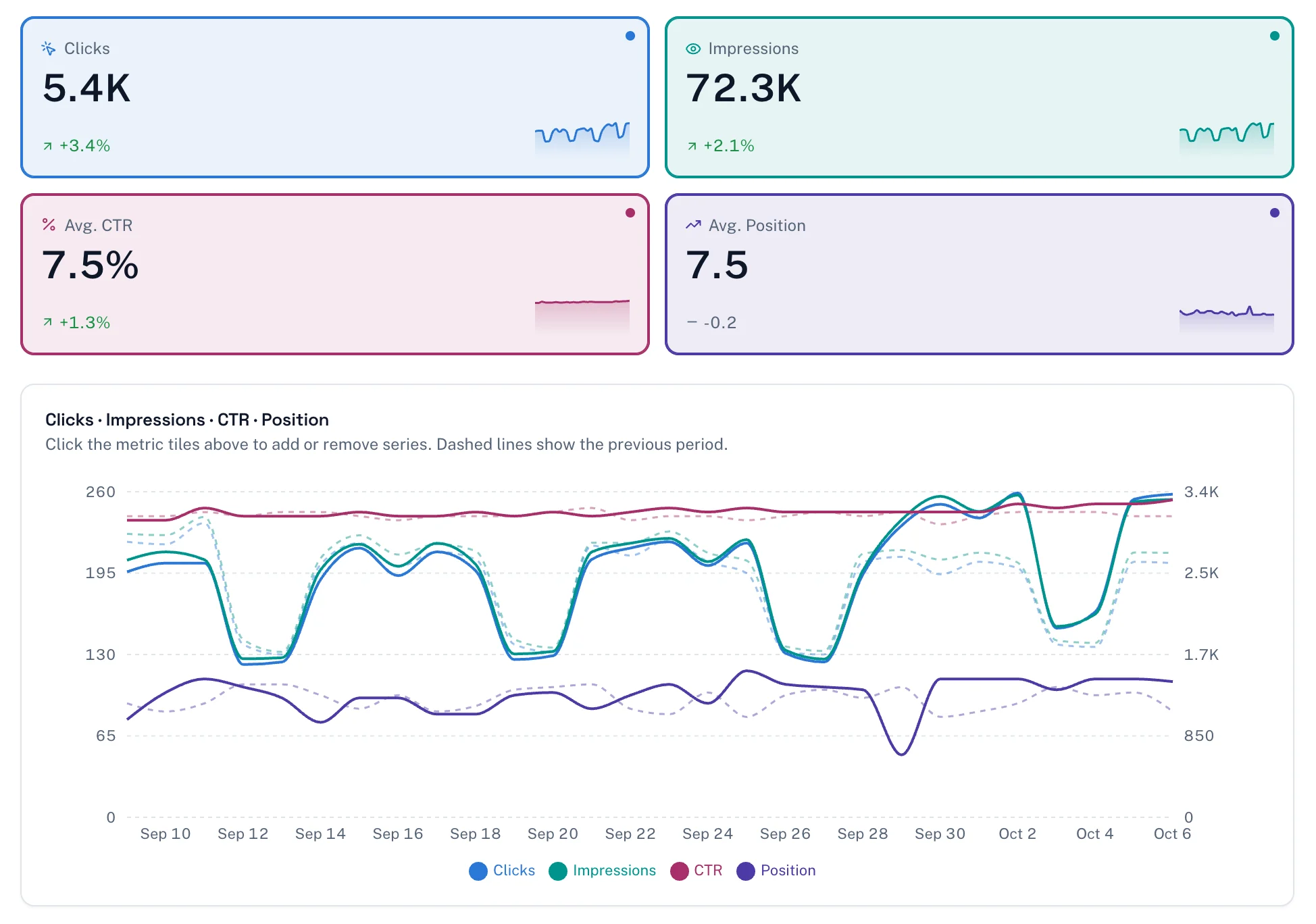Toggle the Impressions metric tile

980,97
